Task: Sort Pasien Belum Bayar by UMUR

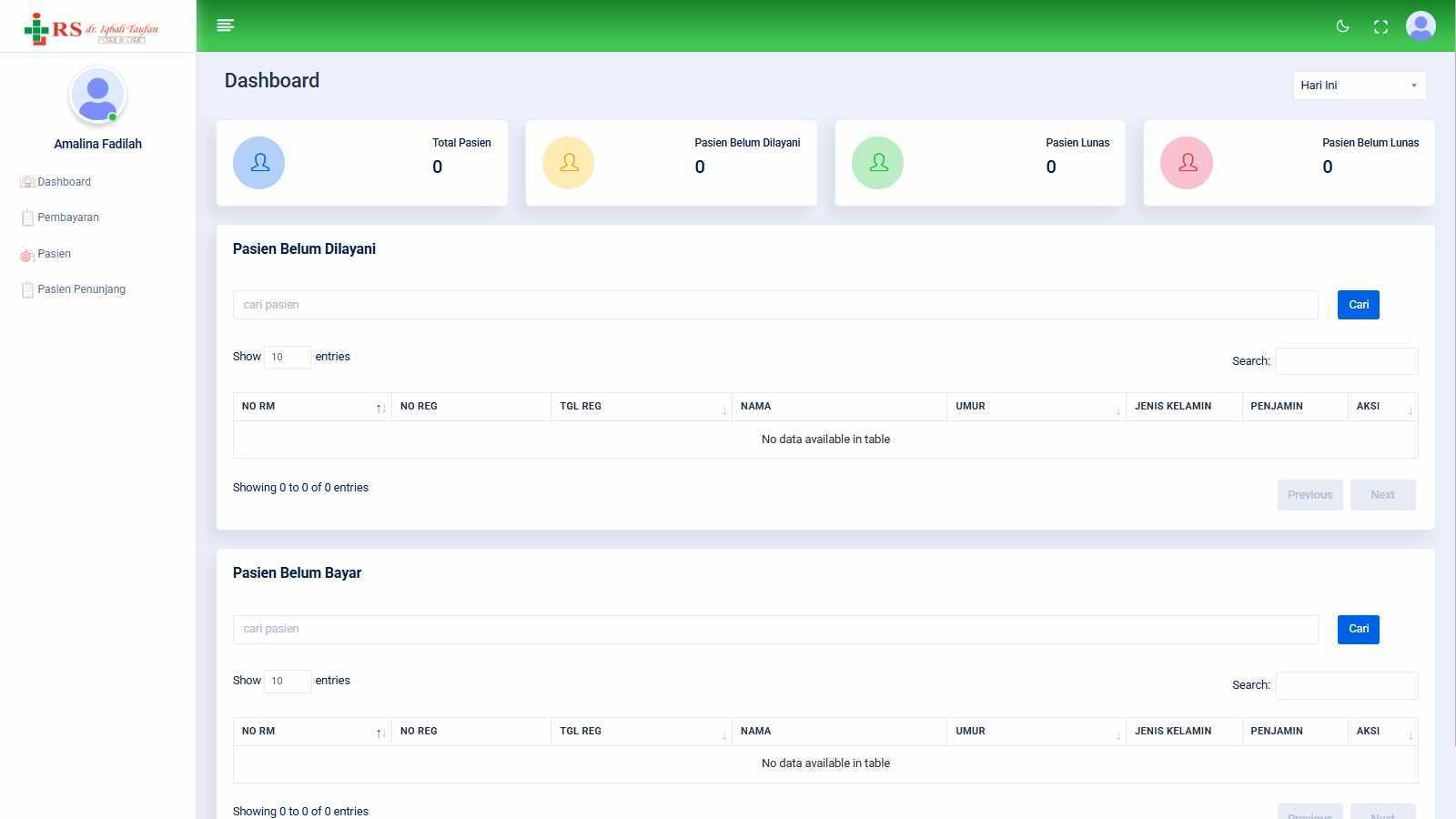Action: [1036, 732]
